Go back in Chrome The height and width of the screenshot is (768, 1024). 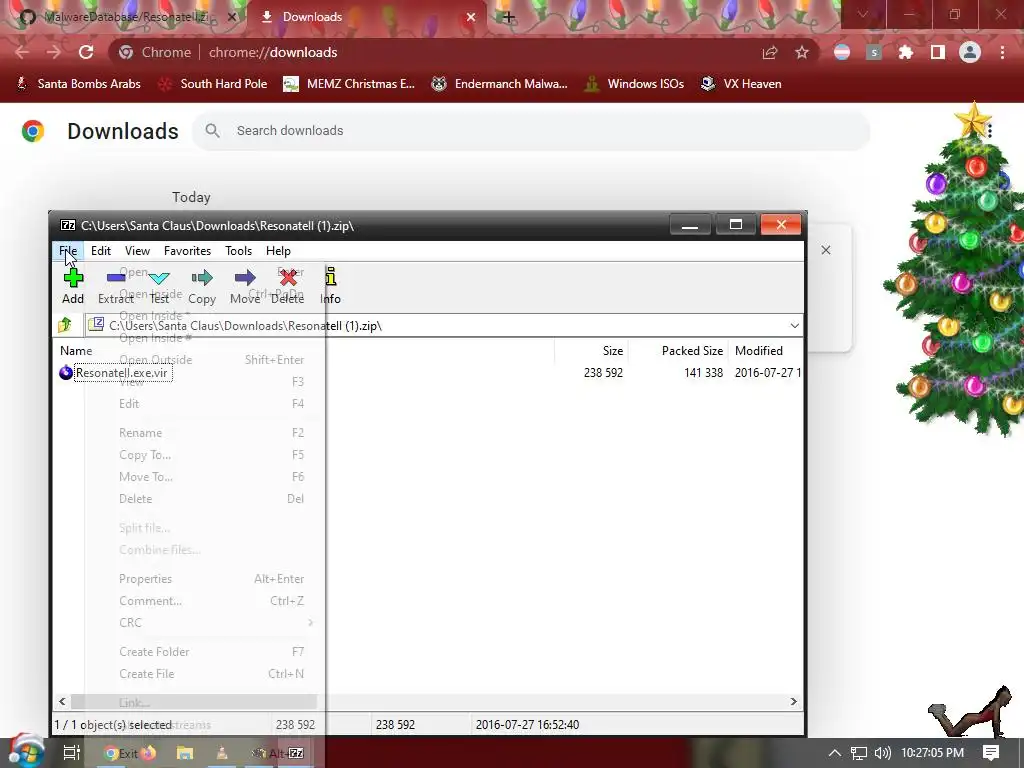click(x=22, y=52)
